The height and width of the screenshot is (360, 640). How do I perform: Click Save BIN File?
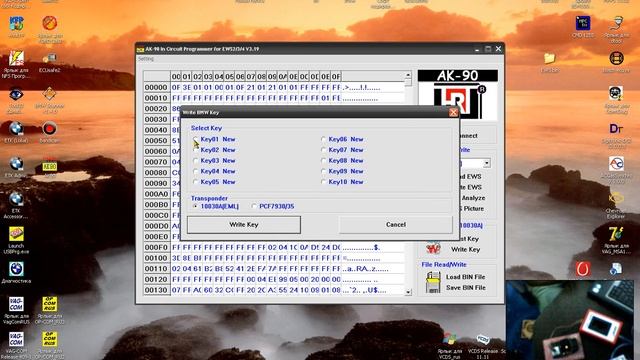[x=466, y=288]
